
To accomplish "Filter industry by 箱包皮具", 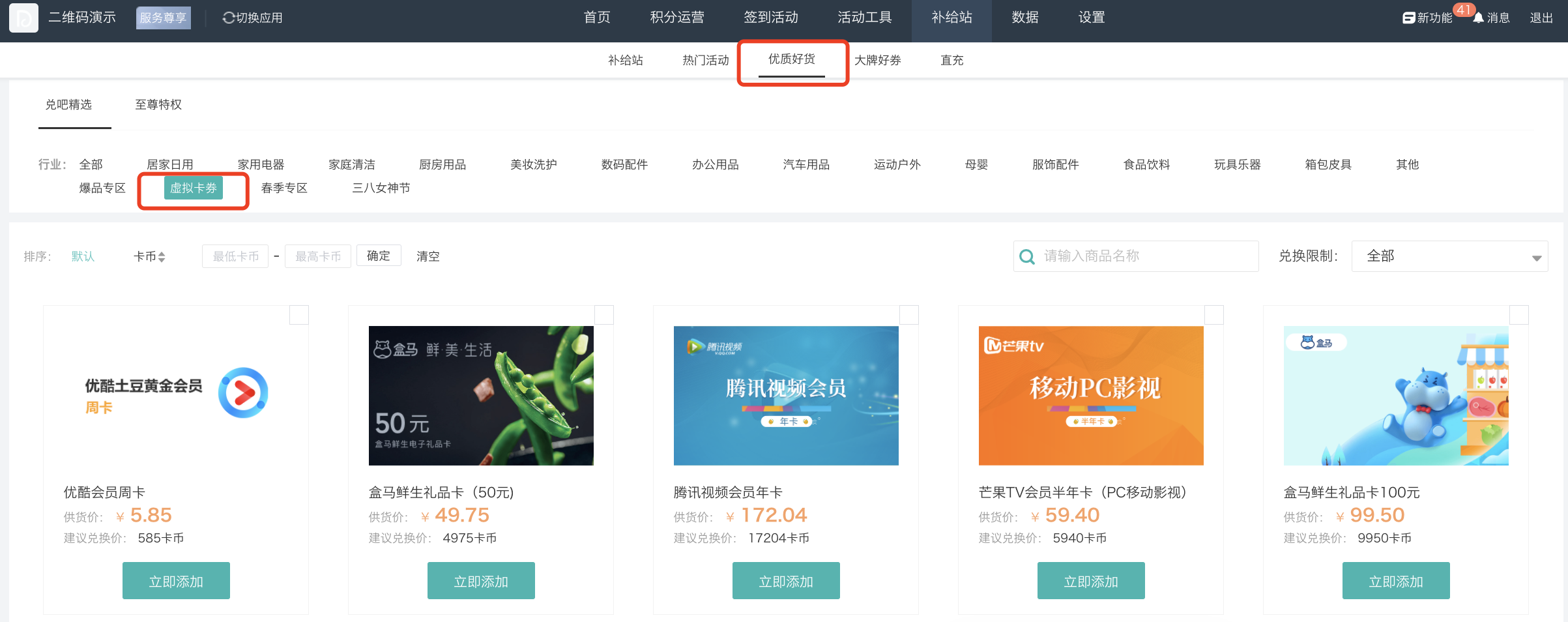I will (1329, 165).
